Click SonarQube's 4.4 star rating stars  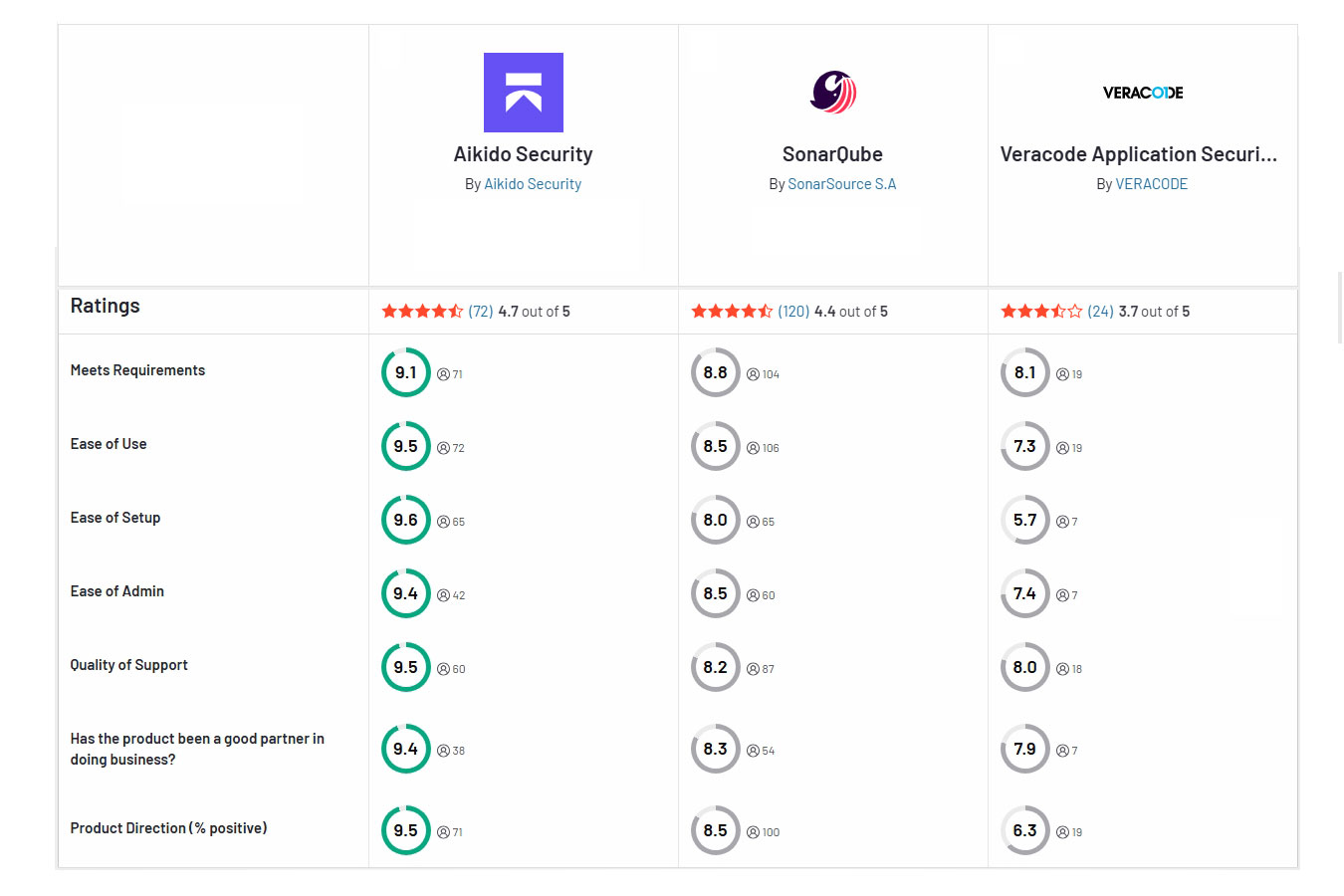732,312
